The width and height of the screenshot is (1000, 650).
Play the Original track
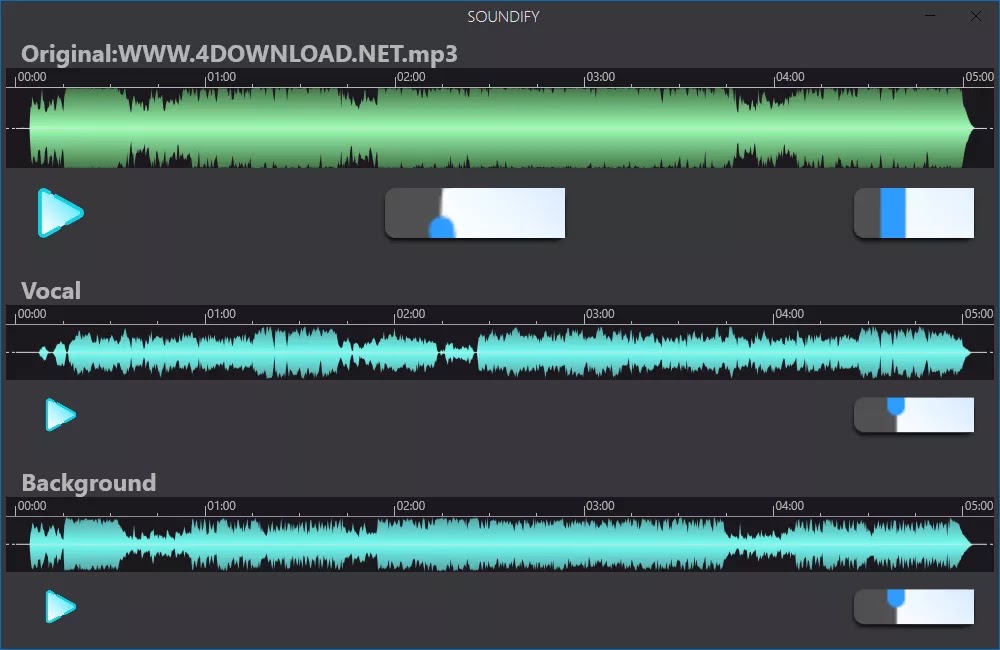click(x=60, y=213)
